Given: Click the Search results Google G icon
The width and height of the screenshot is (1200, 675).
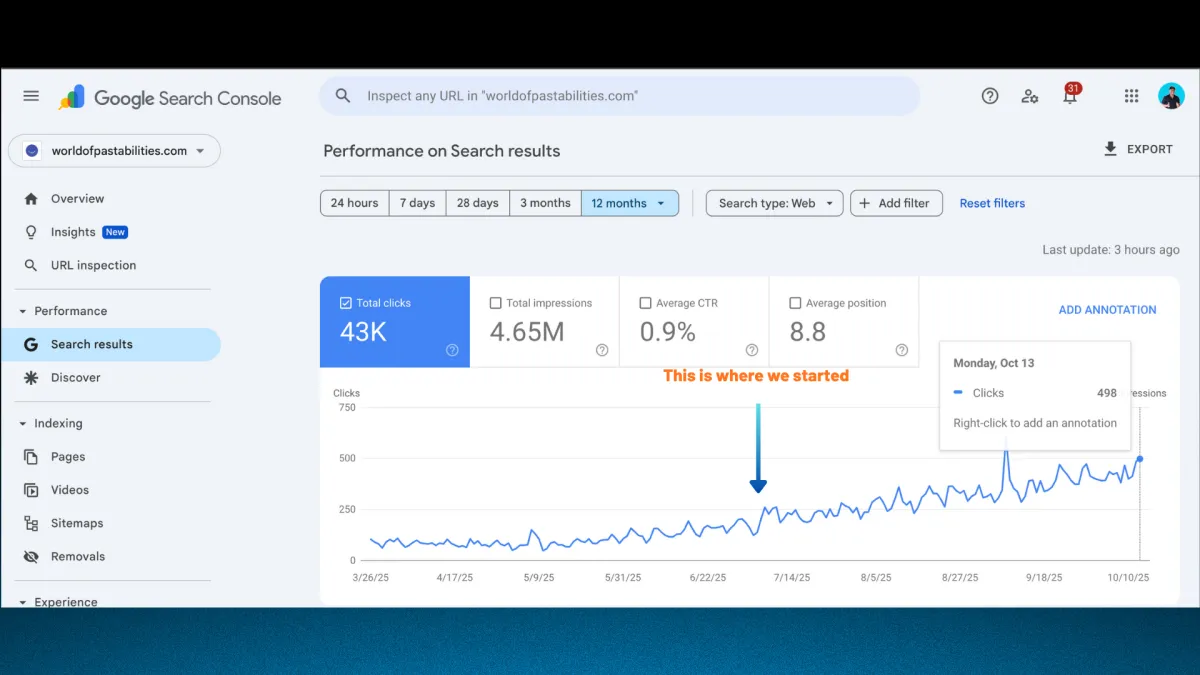Looking at the screenshot, I should coord(31,344).
